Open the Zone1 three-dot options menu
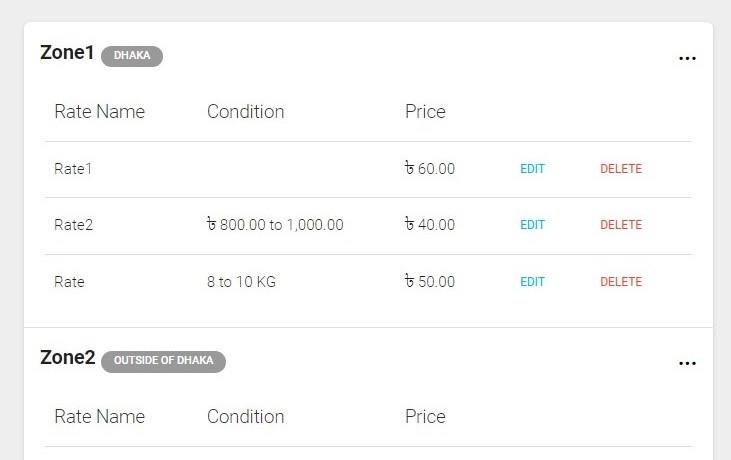 point(687,58)
